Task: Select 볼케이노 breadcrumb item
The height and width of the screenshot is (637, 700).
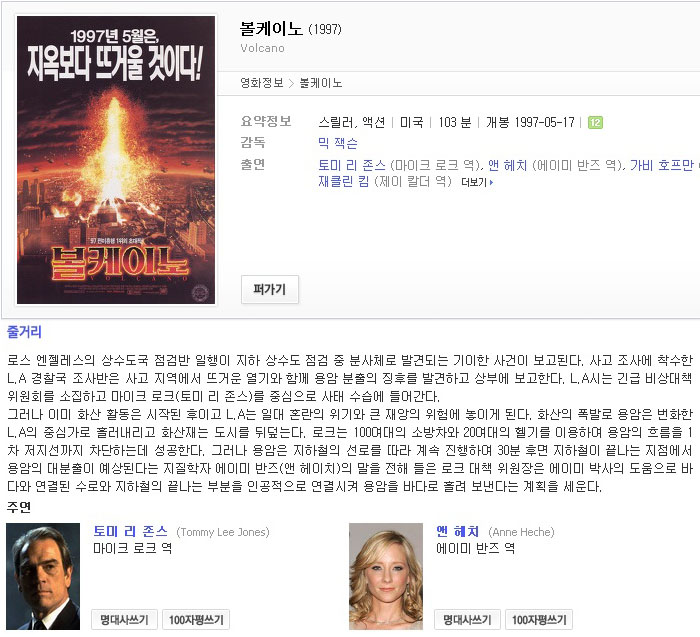Action: pyautogui.click(x=321, y=83)
